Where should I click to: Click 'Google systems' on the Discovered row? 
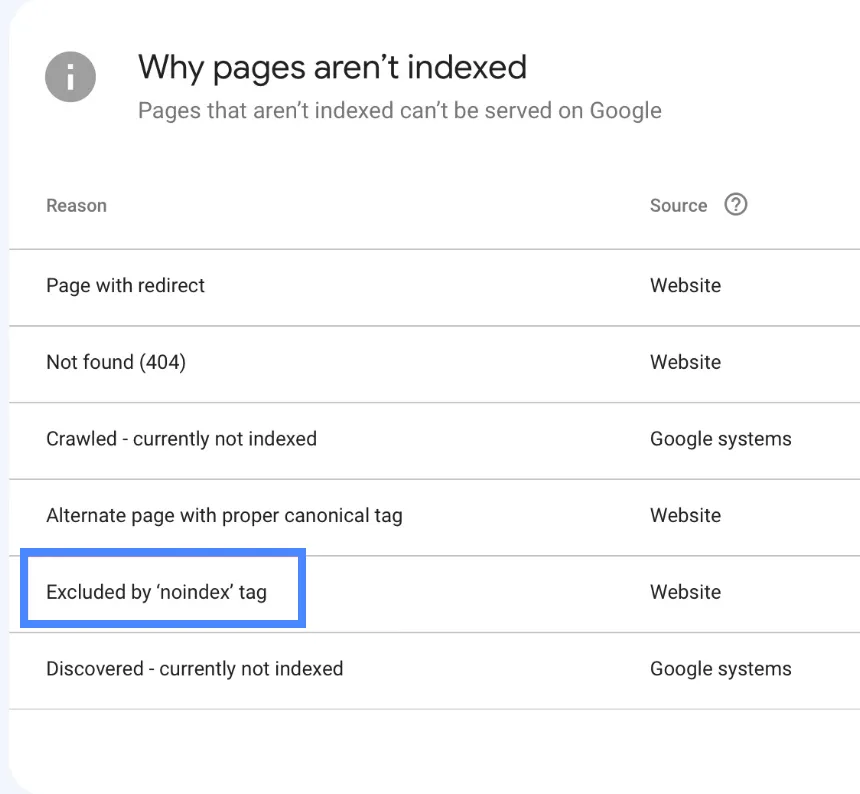click(721, 669)
